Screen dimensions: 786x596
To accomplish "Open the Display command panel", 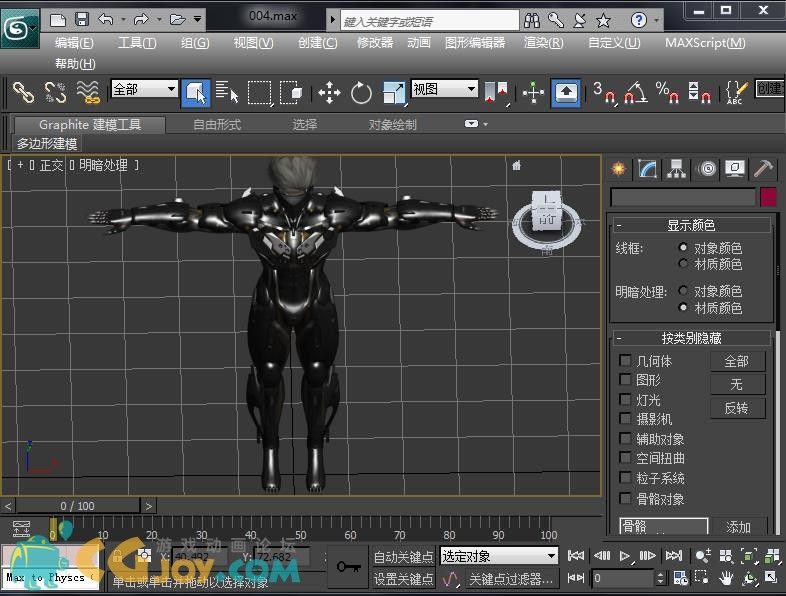I will pos(735,169).
